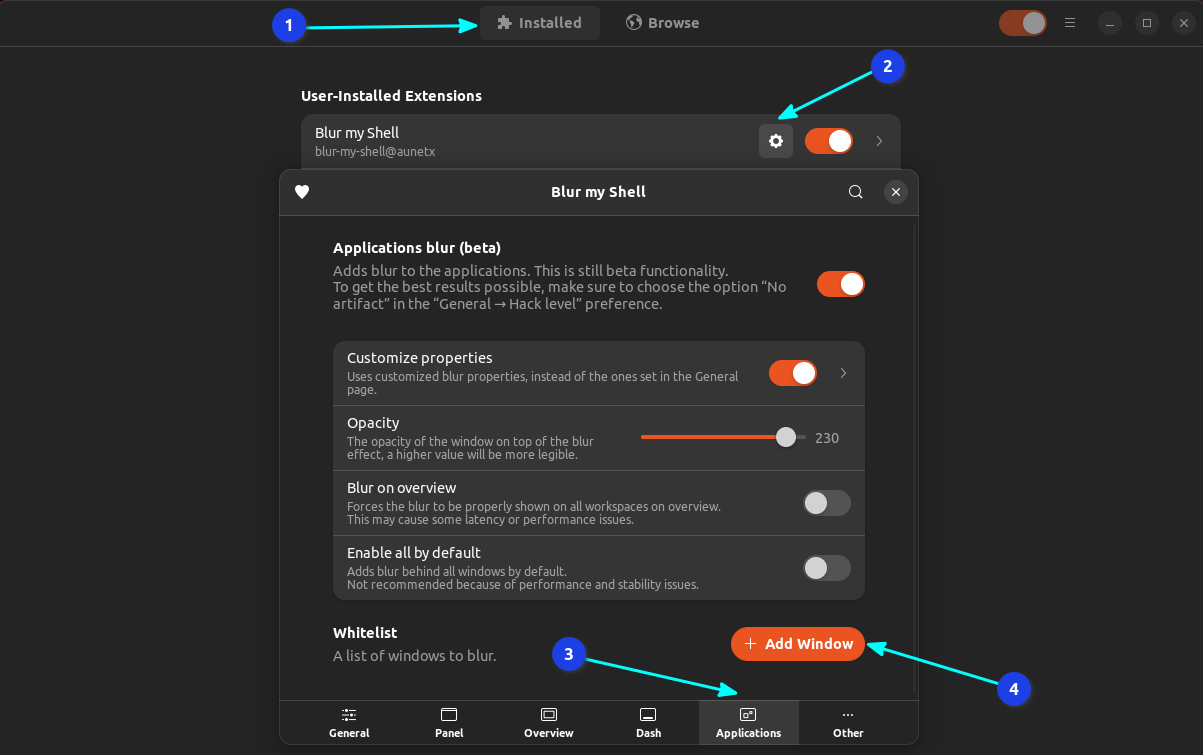Toggle Enable all by default
1203x755 pixels.
pyautogui.click(x=826, y=568)
